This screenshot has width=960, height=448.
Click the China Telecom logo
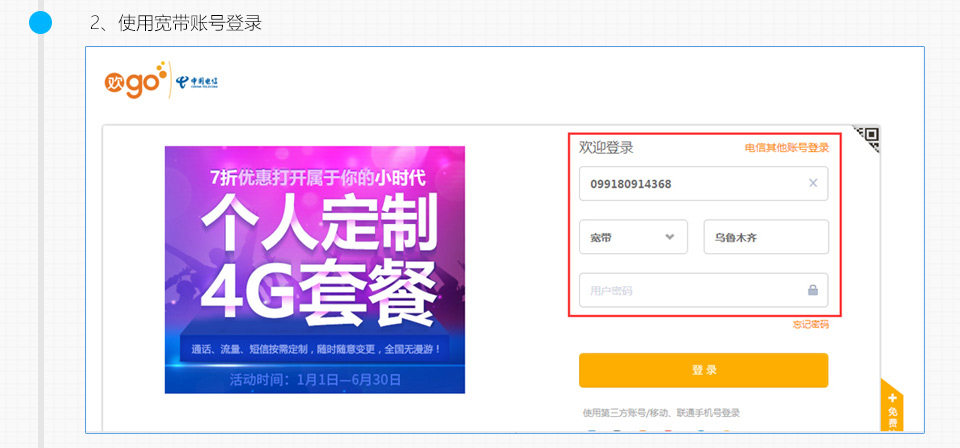197,82
